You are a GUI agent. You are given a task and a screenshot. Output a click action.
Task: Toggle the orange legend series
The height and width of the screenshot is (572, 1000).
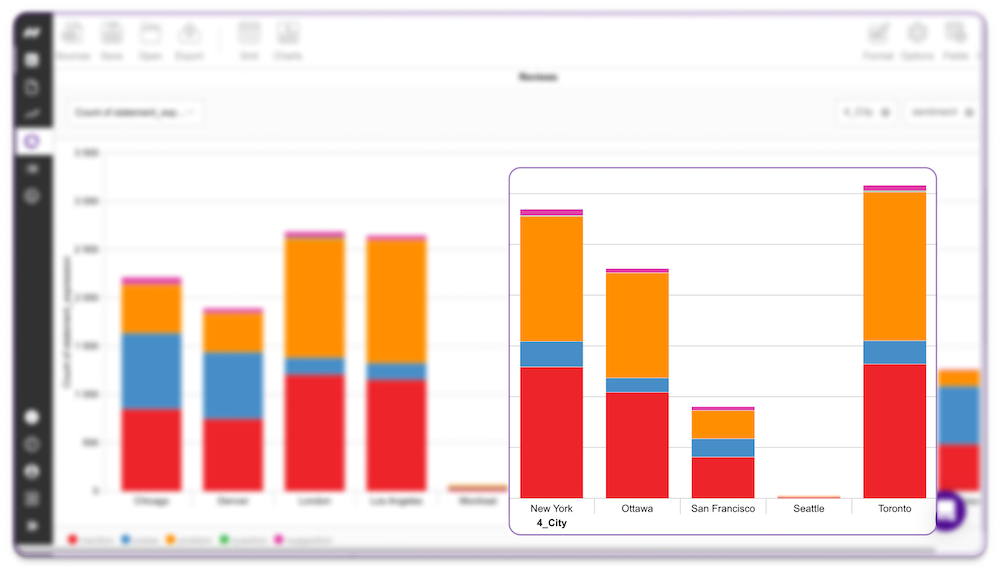(x=189, y=540)
